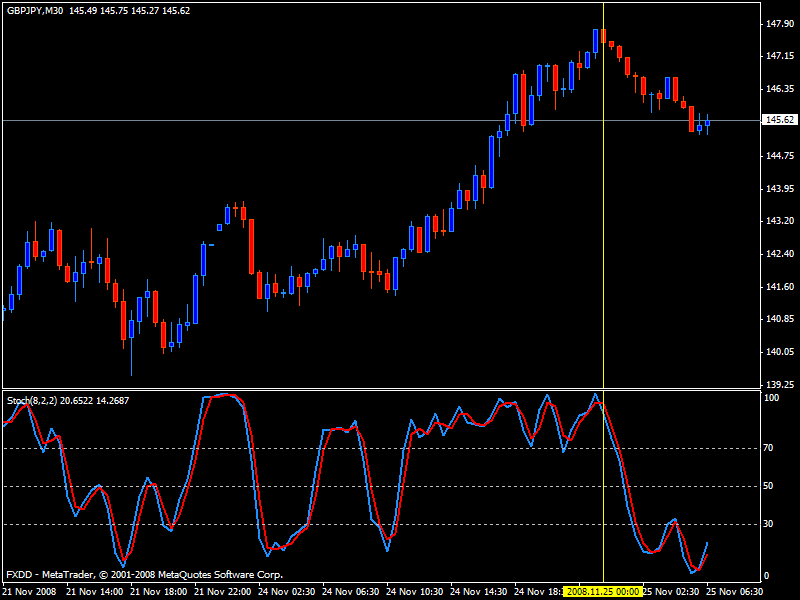
Task: Click the 139.25 price scale label
Action: point(777,384)
